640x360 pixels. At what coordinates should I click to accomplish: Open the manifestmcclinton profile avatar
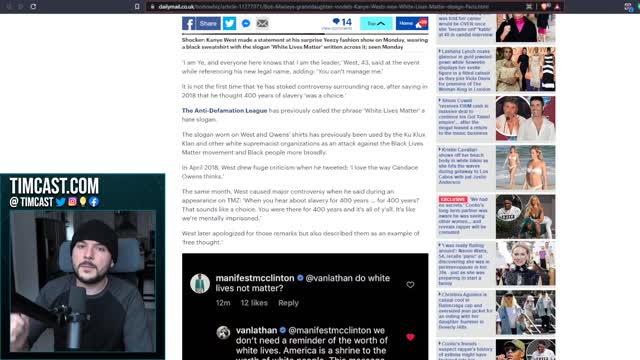pyautogui.click(x=200, y=283)
